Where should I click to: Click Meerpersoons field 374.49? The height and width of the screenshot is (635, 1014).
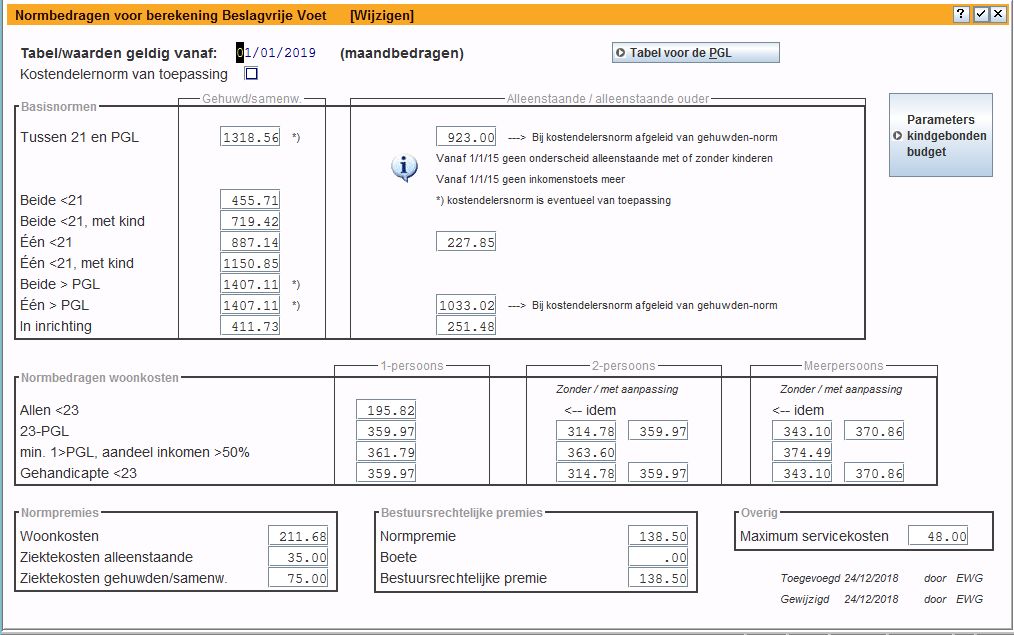pyautogui.click(x=802, y=452)
